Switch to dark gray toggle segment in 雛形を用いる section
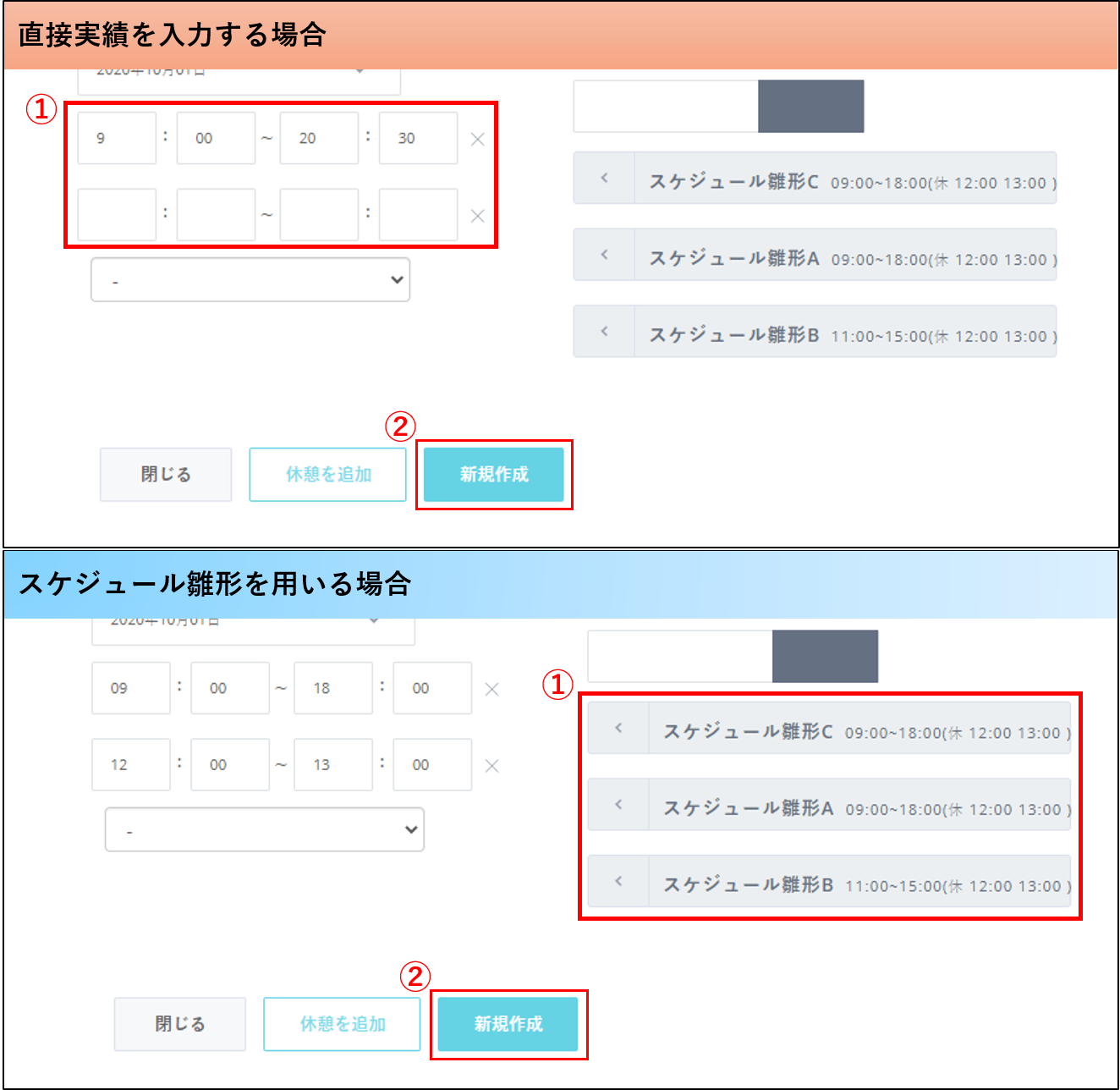 (825, 657)
